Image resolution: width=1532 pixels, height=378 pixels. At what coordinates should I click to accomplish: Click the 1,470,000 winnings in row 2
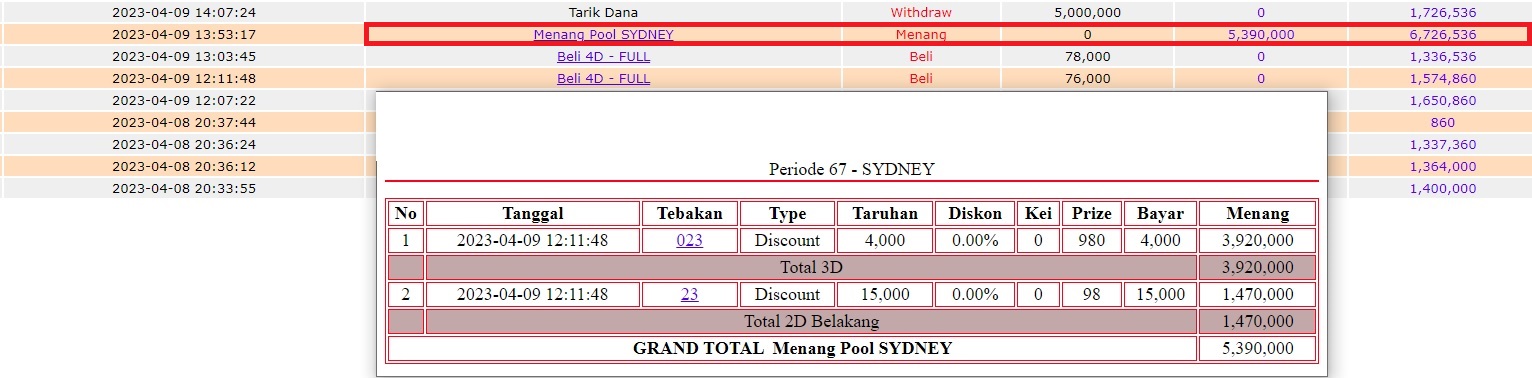[x=1257, y=294]
